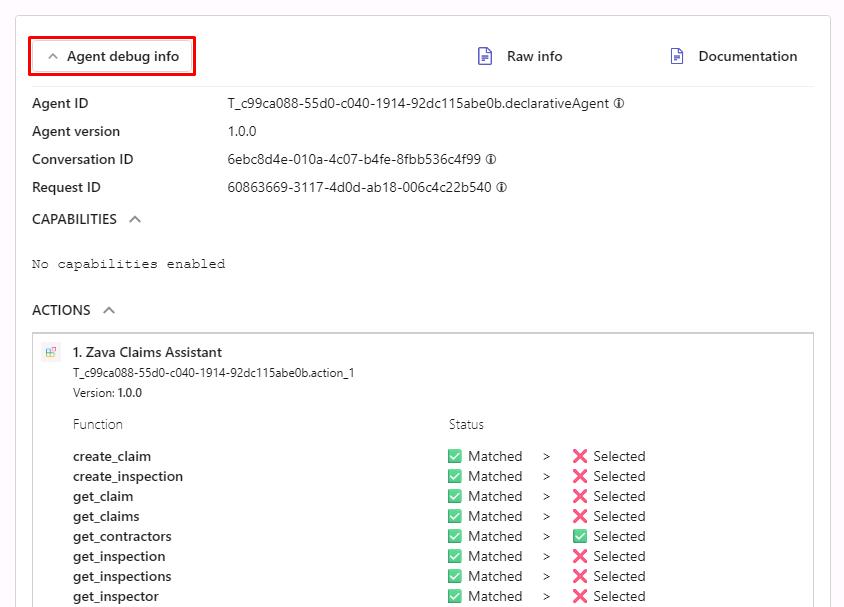Click green Selected check for get_contractors
This screenshot has height=607, width=844.
tap(580, 537)
